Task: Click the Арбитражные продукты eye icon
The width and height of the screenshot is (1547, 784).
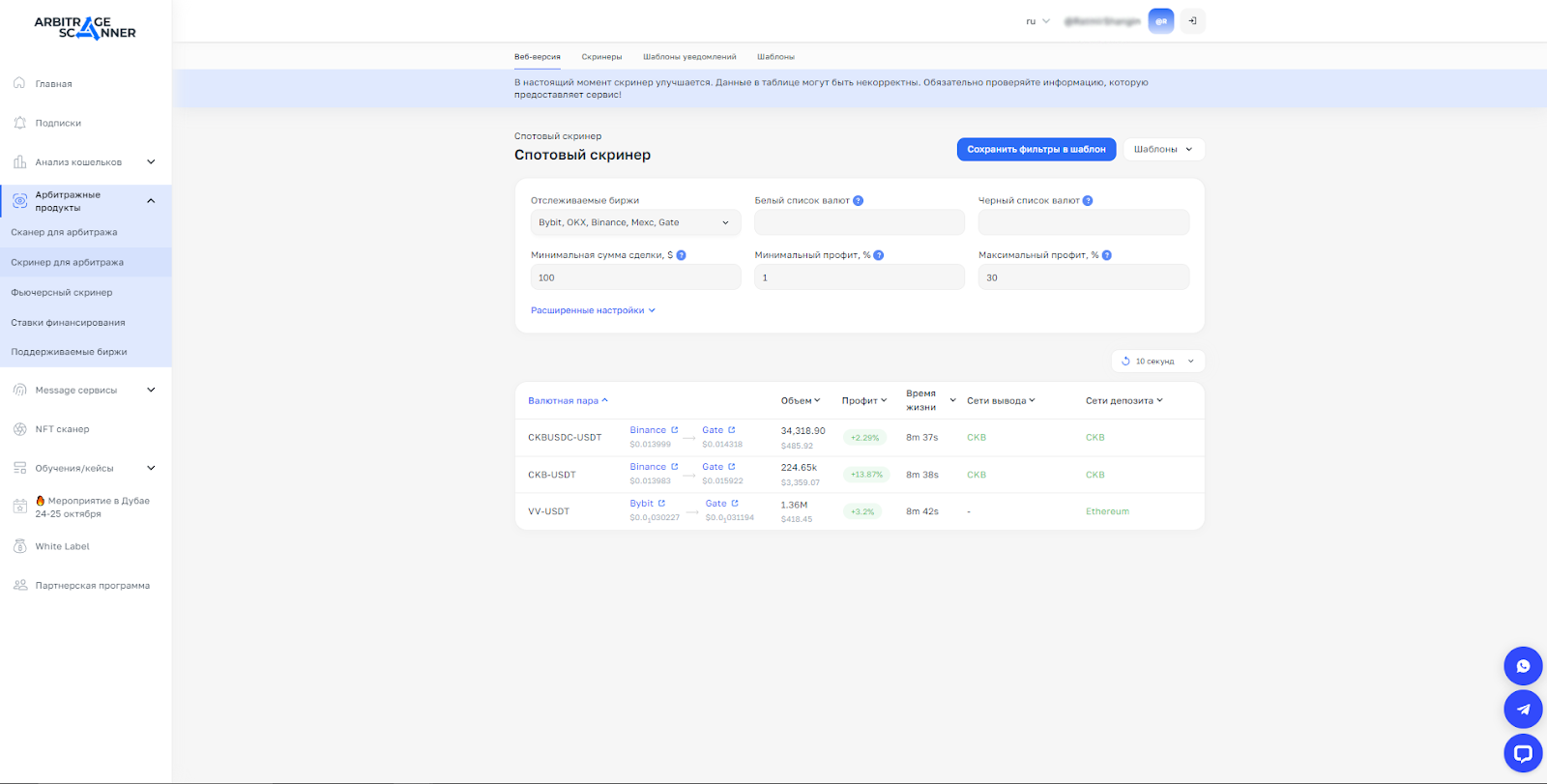Action: [x=19, y=200]
